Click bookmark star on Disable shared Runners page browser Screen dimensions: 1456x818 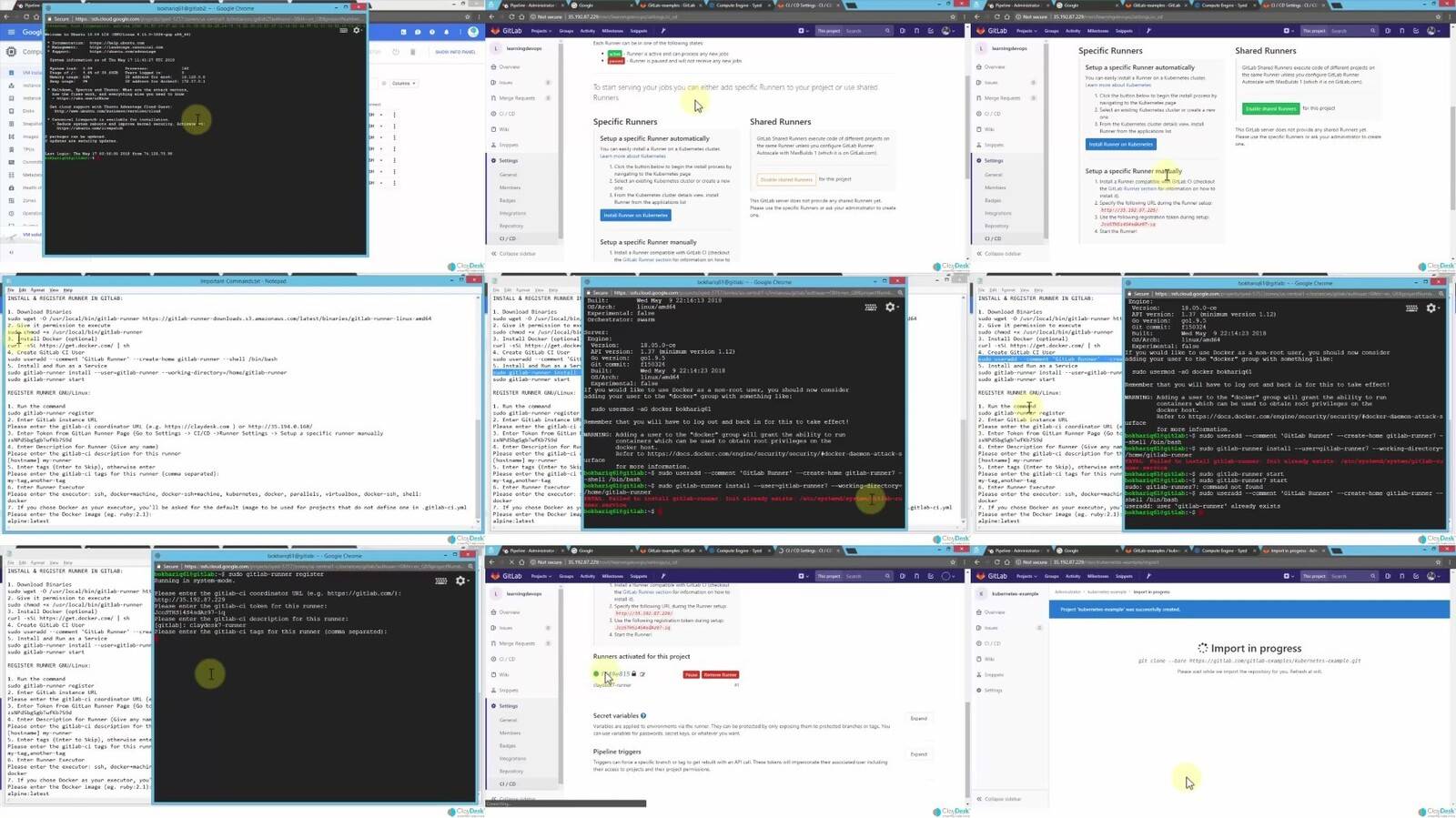(952, 16)
